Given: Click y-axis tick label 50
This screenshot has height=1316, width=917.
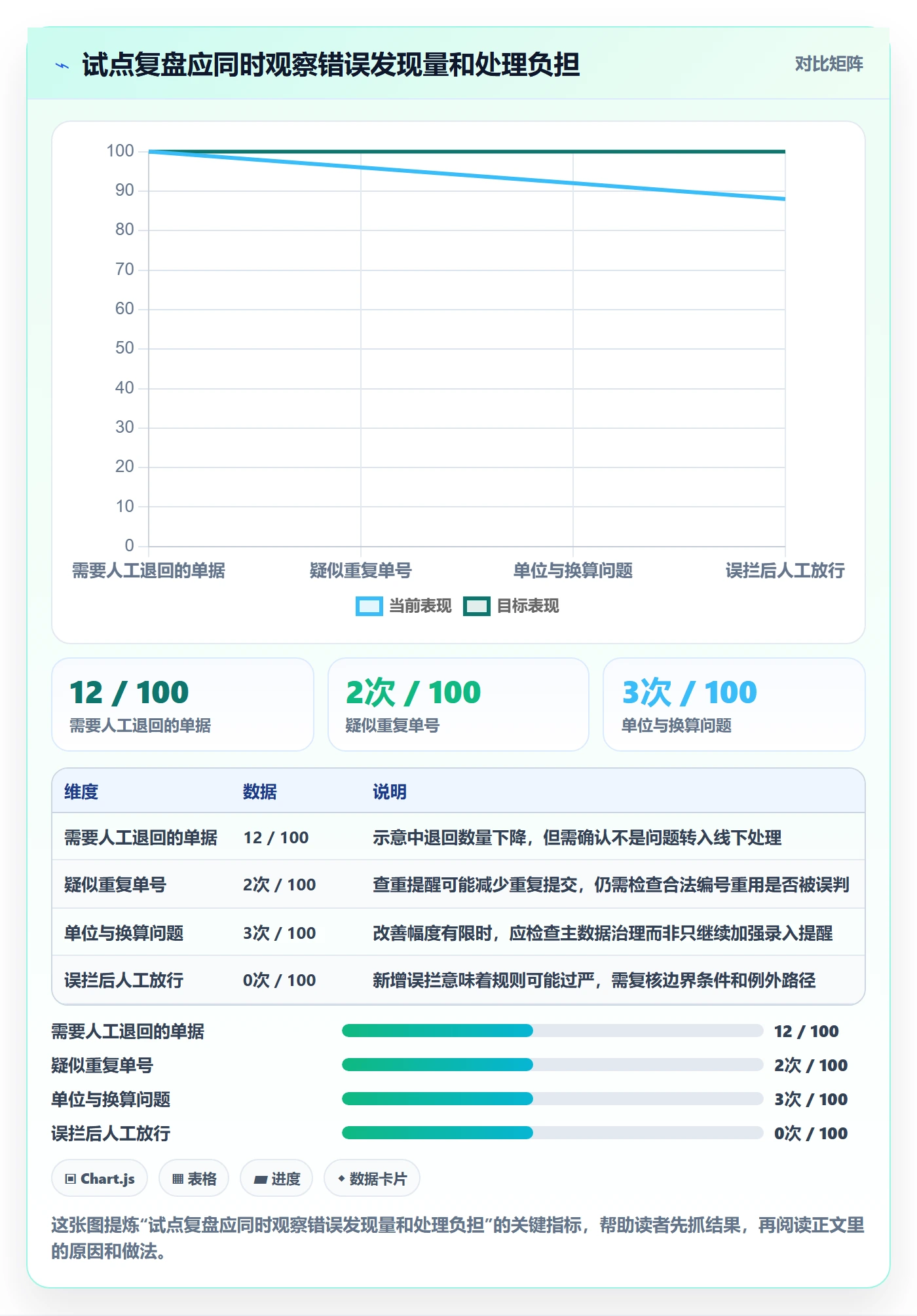Looking at the screenshot, I should pyautogui.click(x=124, y=348).
